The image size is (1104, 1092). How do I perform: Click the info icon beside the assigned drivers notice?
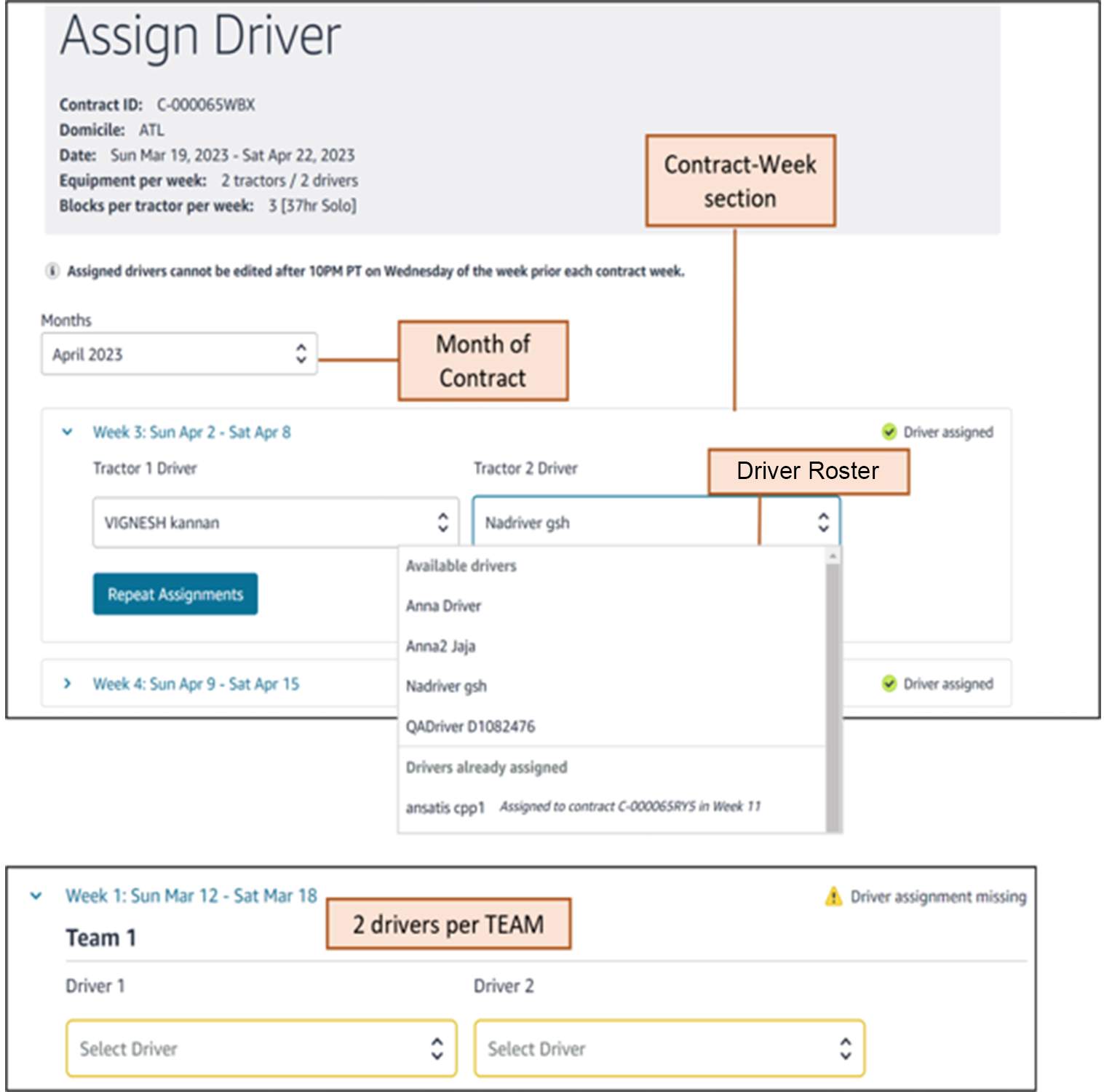[x=52, y=271]
